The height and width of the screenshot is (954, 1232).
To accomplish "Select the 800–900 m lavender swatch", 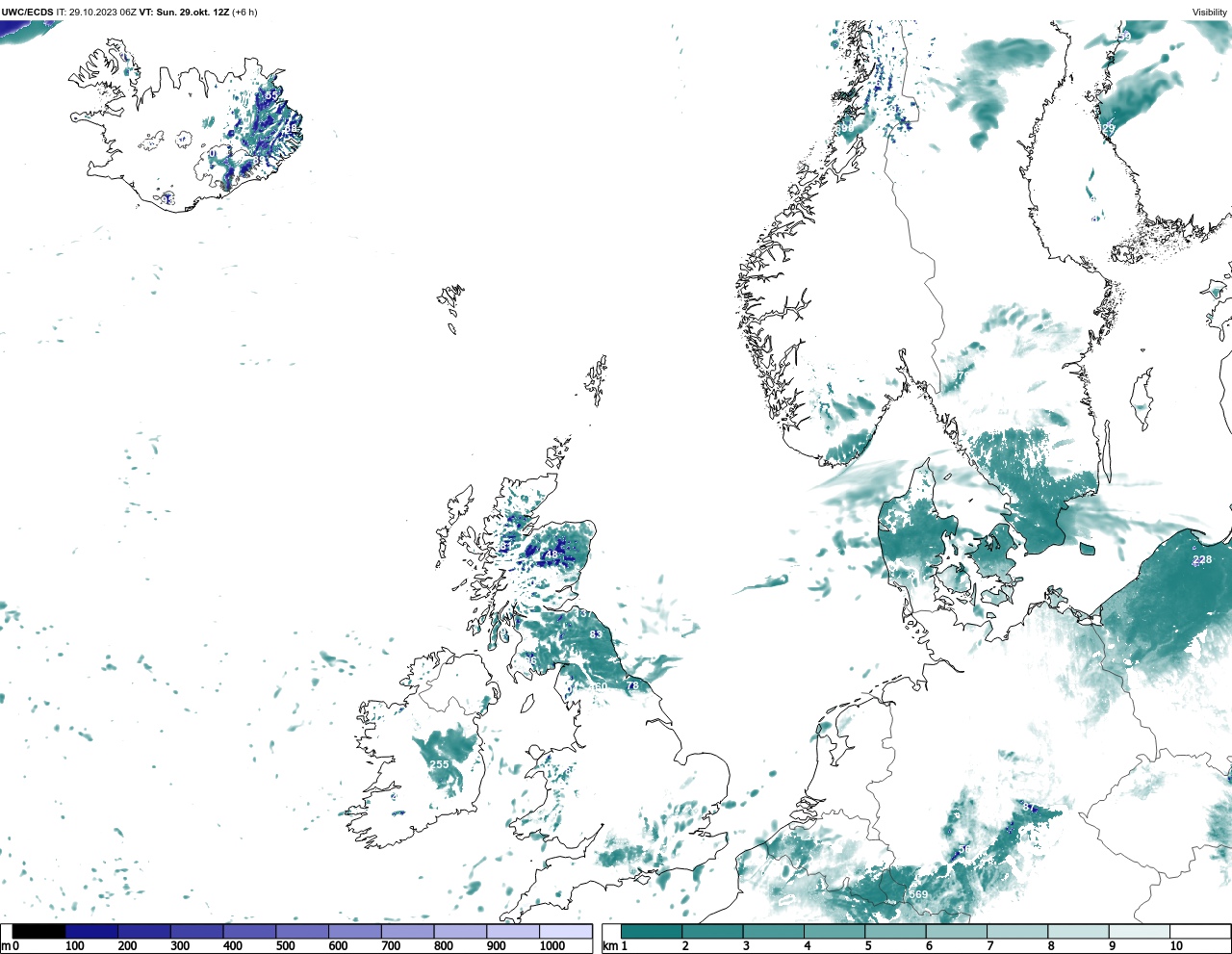I will point(460,932).
